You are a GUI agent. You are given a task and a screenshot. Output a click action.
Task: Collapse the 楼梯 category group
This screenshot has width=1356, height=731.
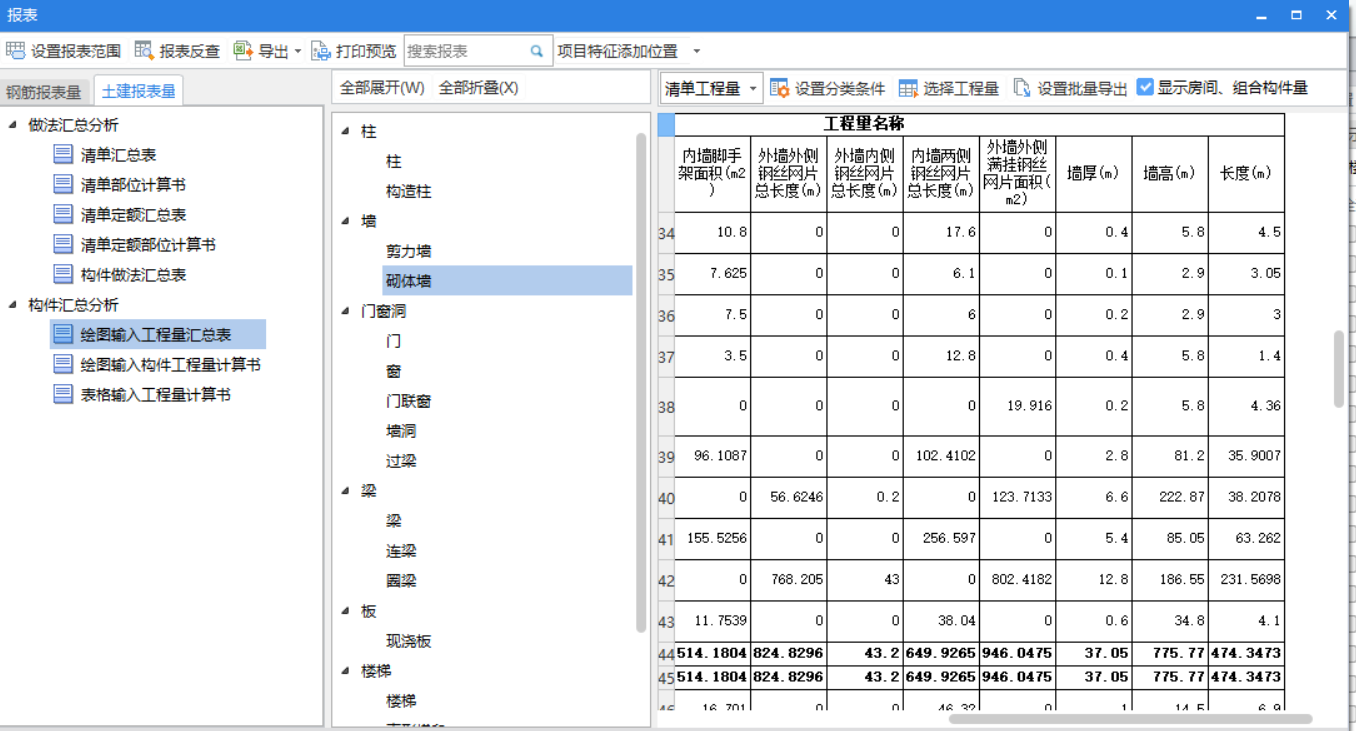(x=345, y=671)
